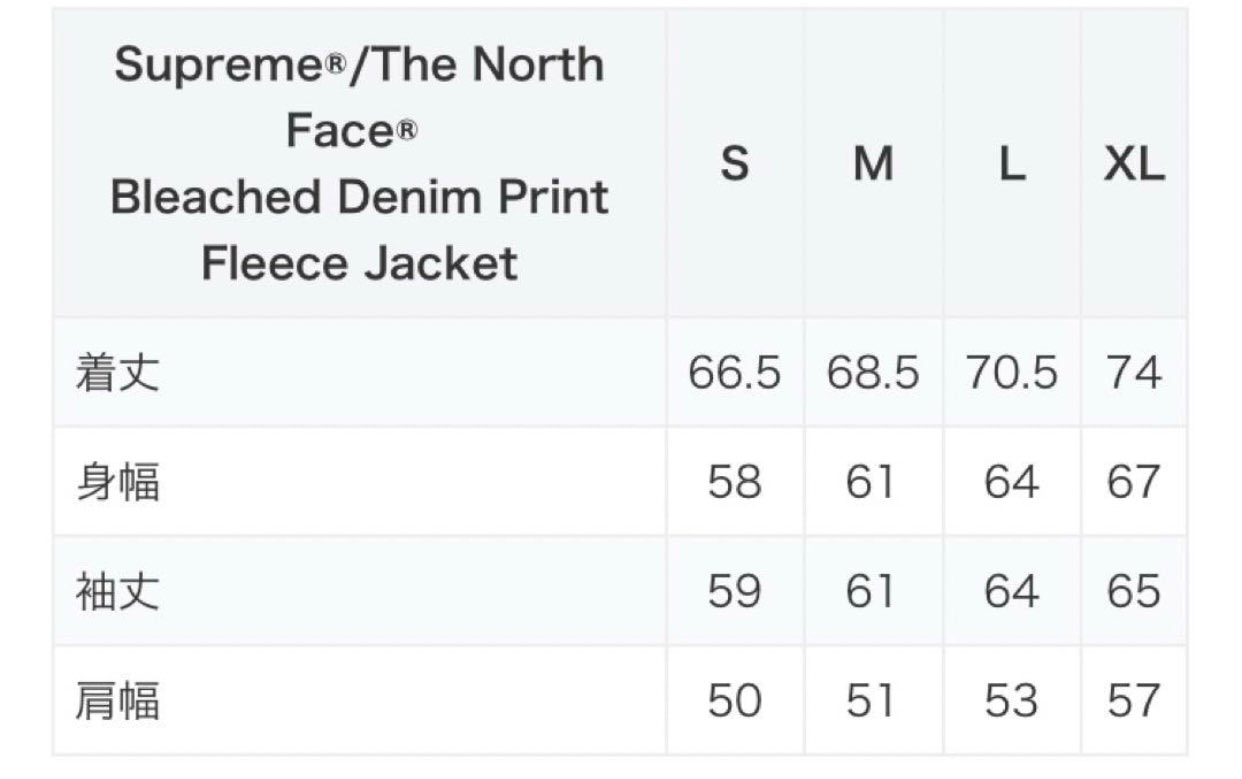
Task: Click the 59 sleeve length cell
Action: coord(735,592)
